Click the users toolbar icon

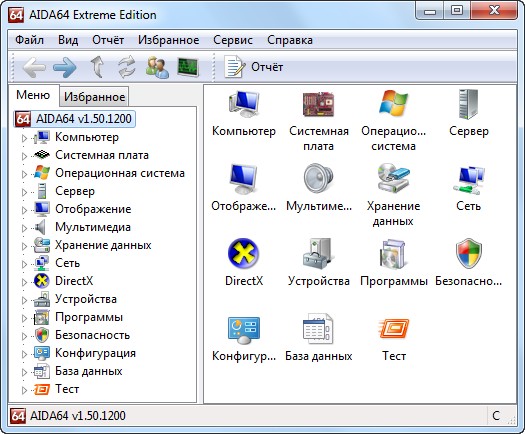click(x=157, y=67)
